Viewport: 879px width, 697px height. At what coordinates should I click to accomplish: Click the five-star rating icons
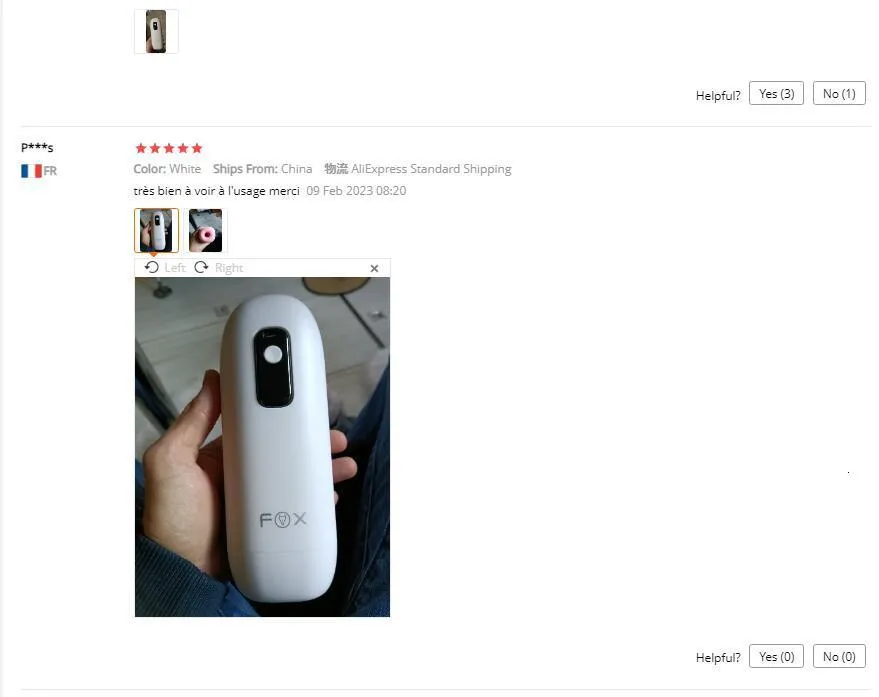click(169, 149)
